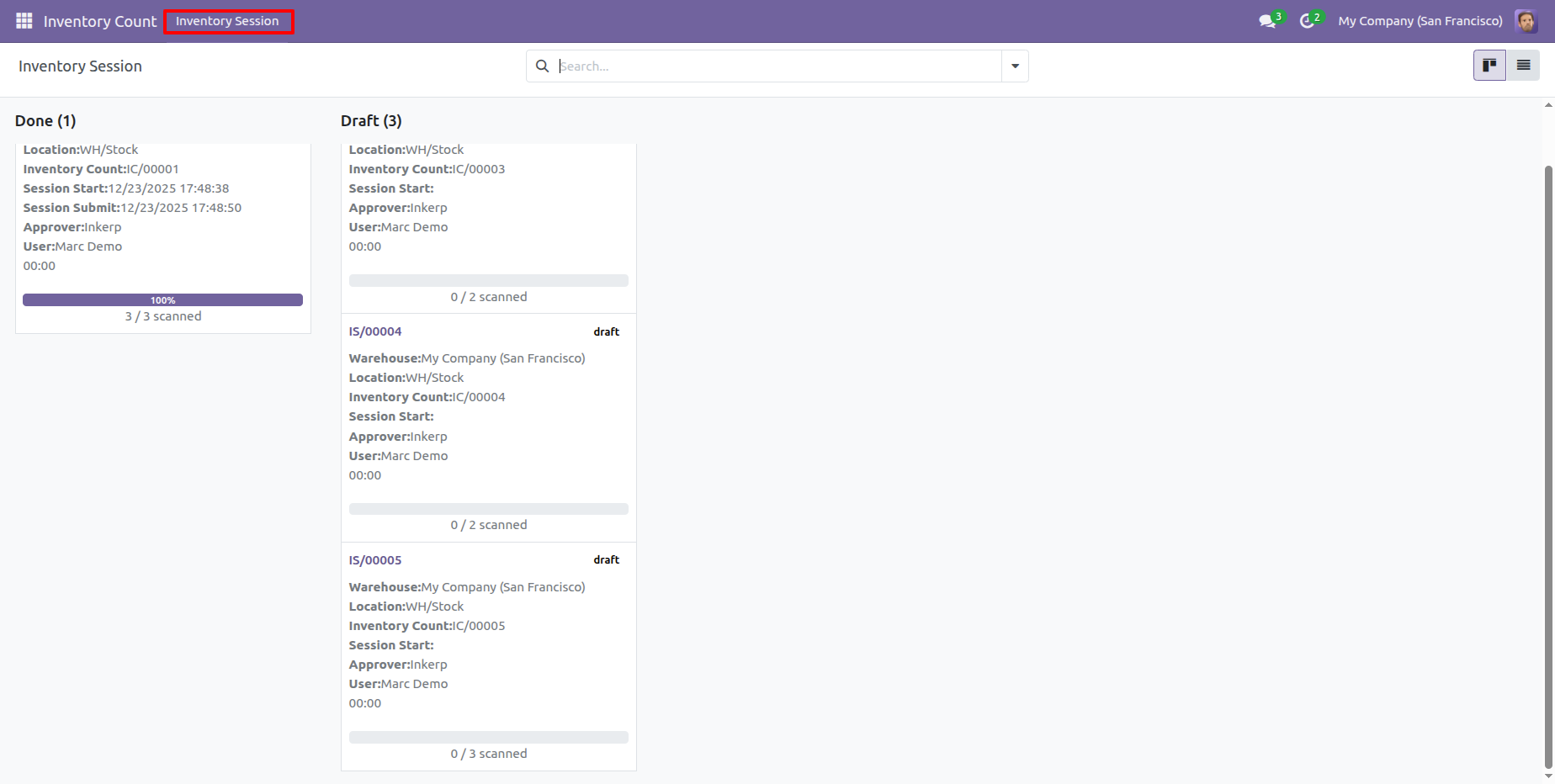1555x784 pixels.
Task: Click Session Submit 12/23/2025 17:48:50 text
Action: point(132,208)
